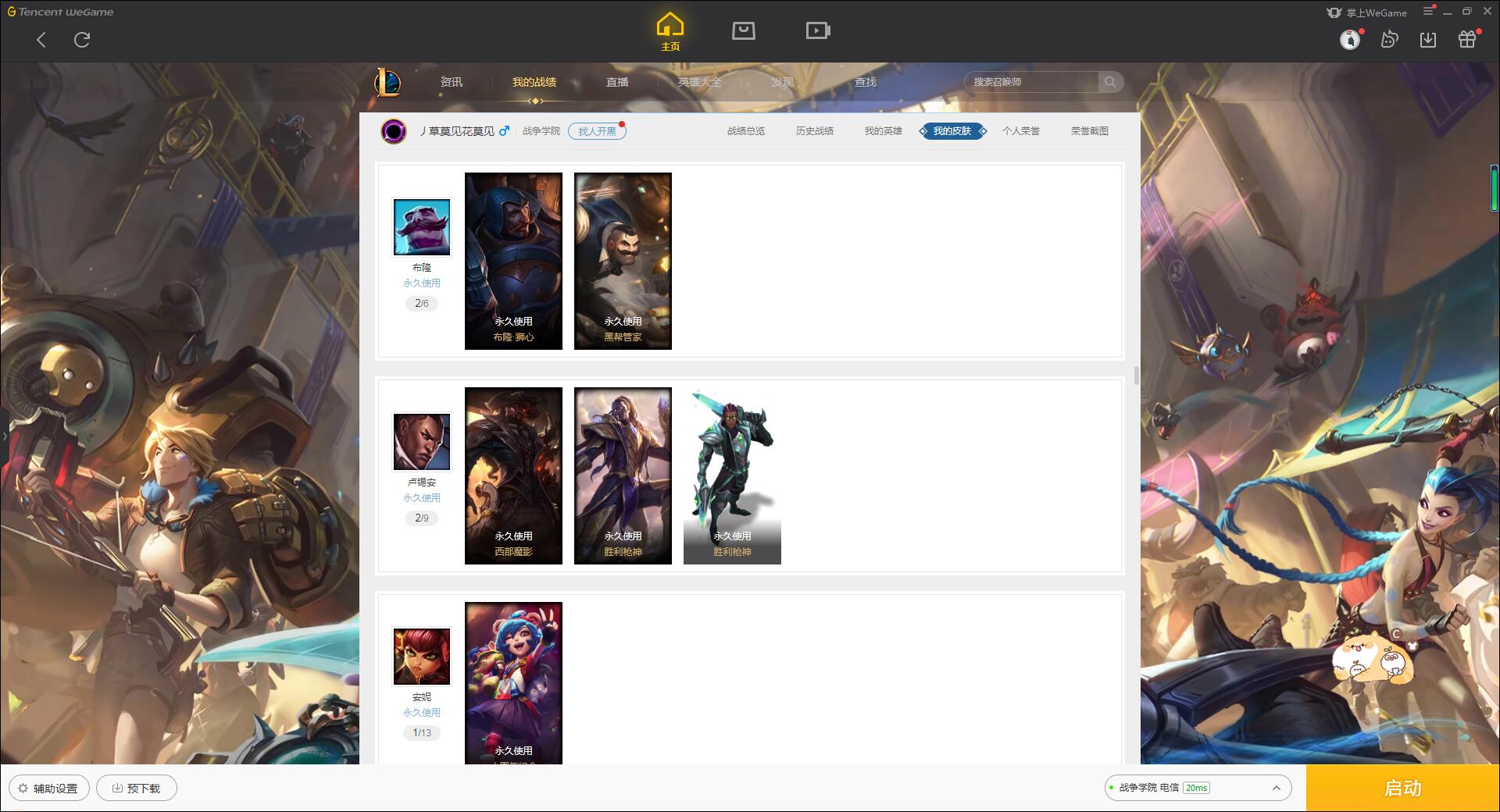Open the 黑帮管家 skin card

coord(623,261)
